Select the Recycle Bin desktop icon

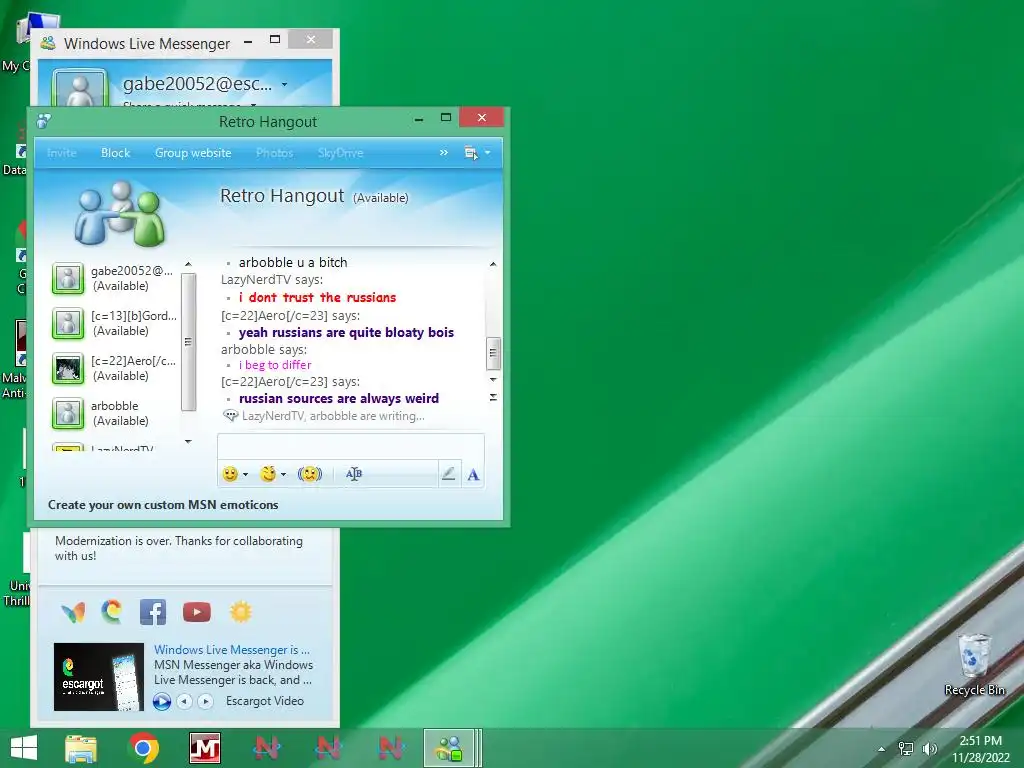point(974,665)
